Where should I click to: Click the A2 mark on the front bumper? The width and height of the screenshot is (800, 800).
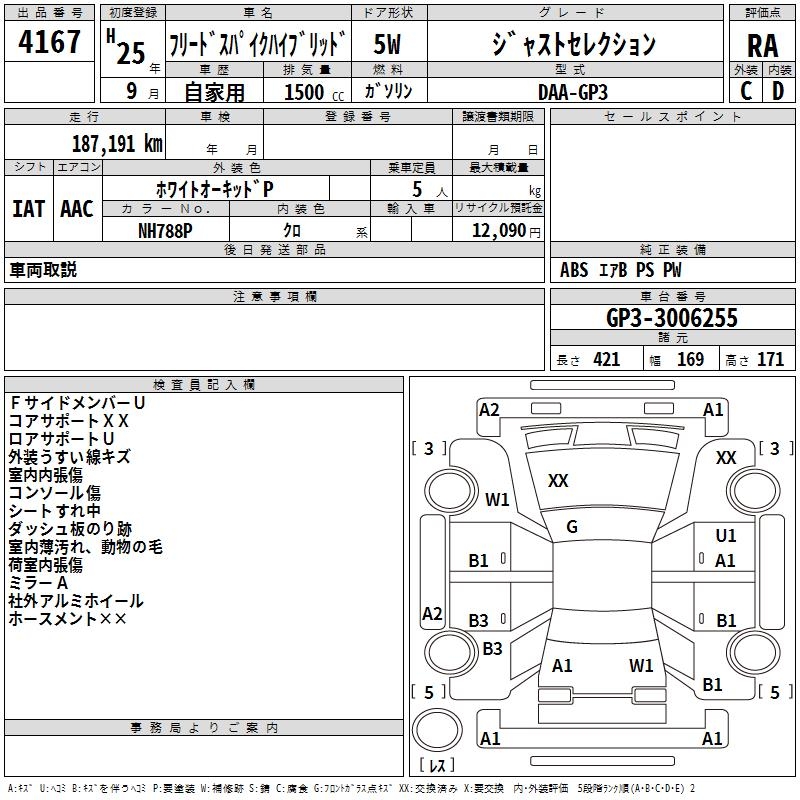pyautogui.click(x=489, y=409)
